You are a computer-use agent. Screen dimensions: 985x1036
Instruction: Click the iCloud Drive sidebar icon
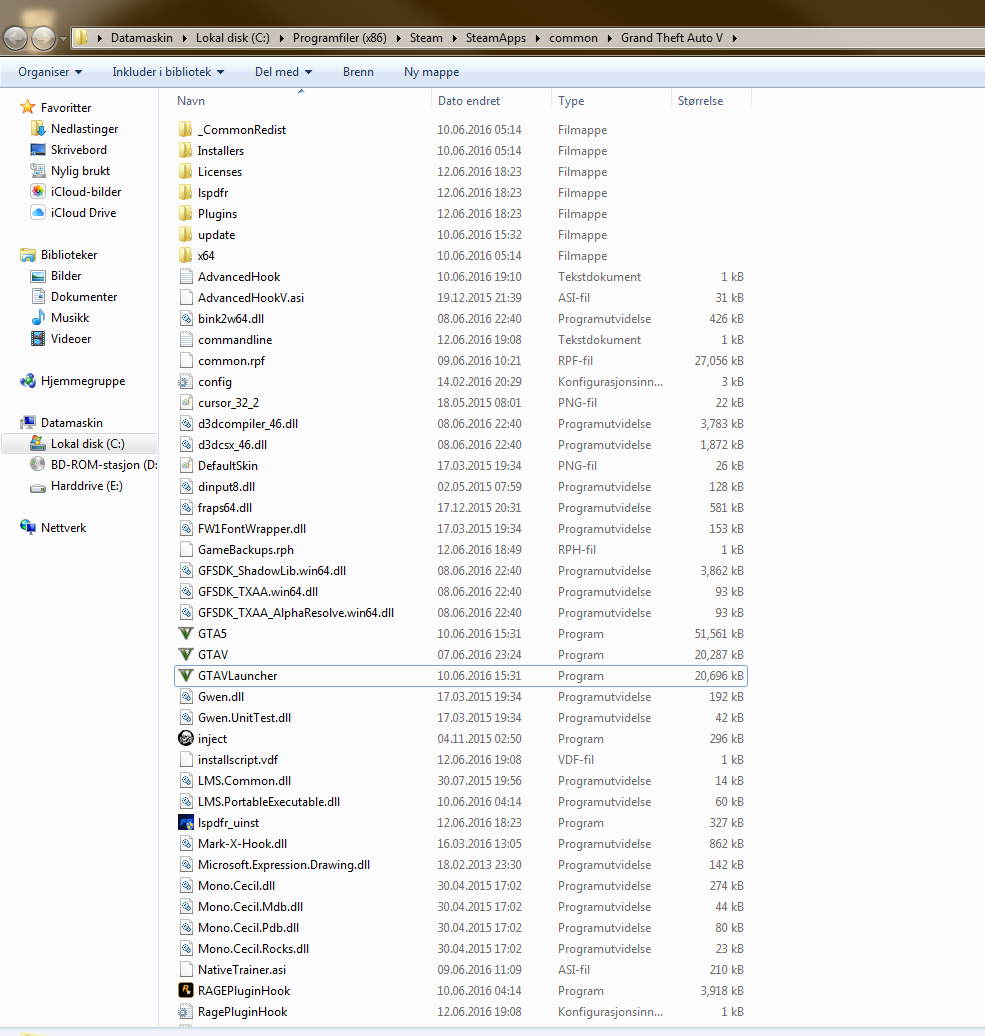(38, 213)
